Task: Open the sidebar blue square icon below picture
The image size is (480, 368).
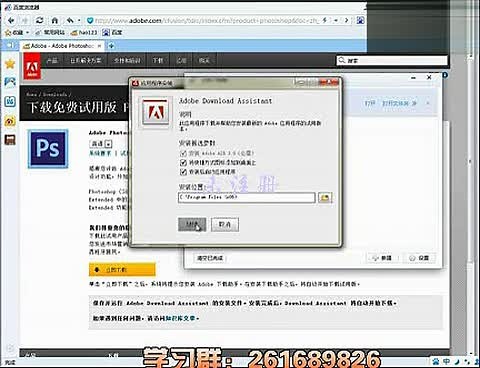Action: [10, 101]
